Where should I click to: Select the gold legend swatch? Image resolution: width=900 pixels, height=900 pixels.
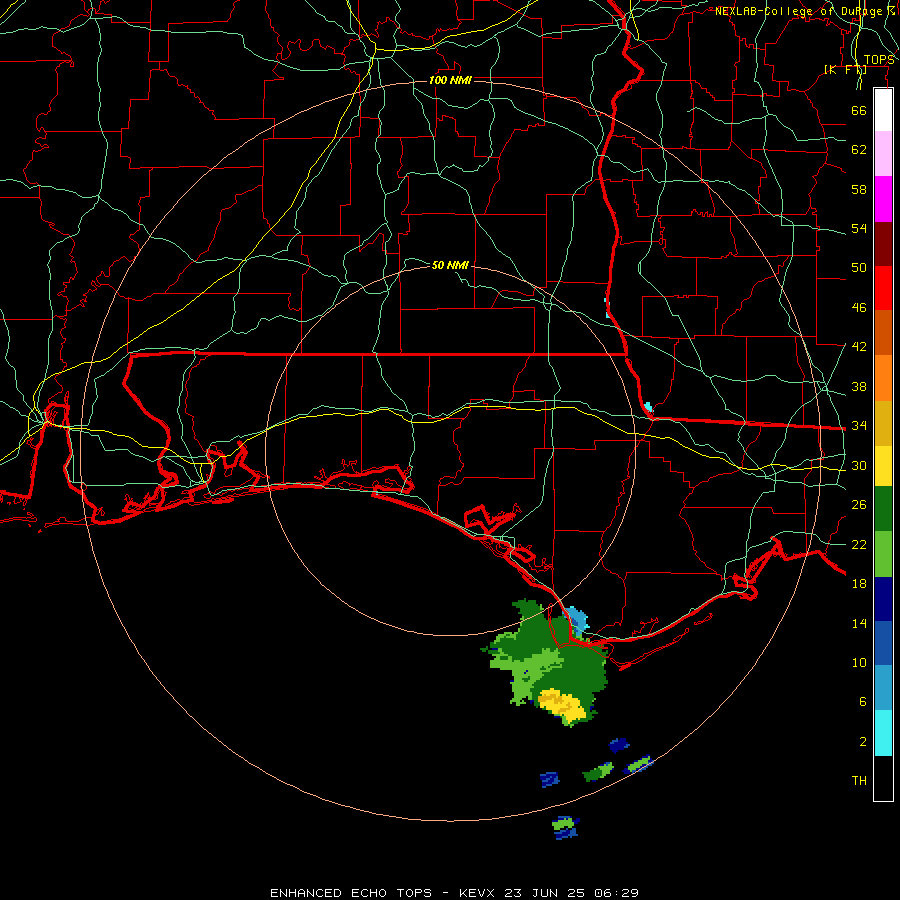(883, 423)
